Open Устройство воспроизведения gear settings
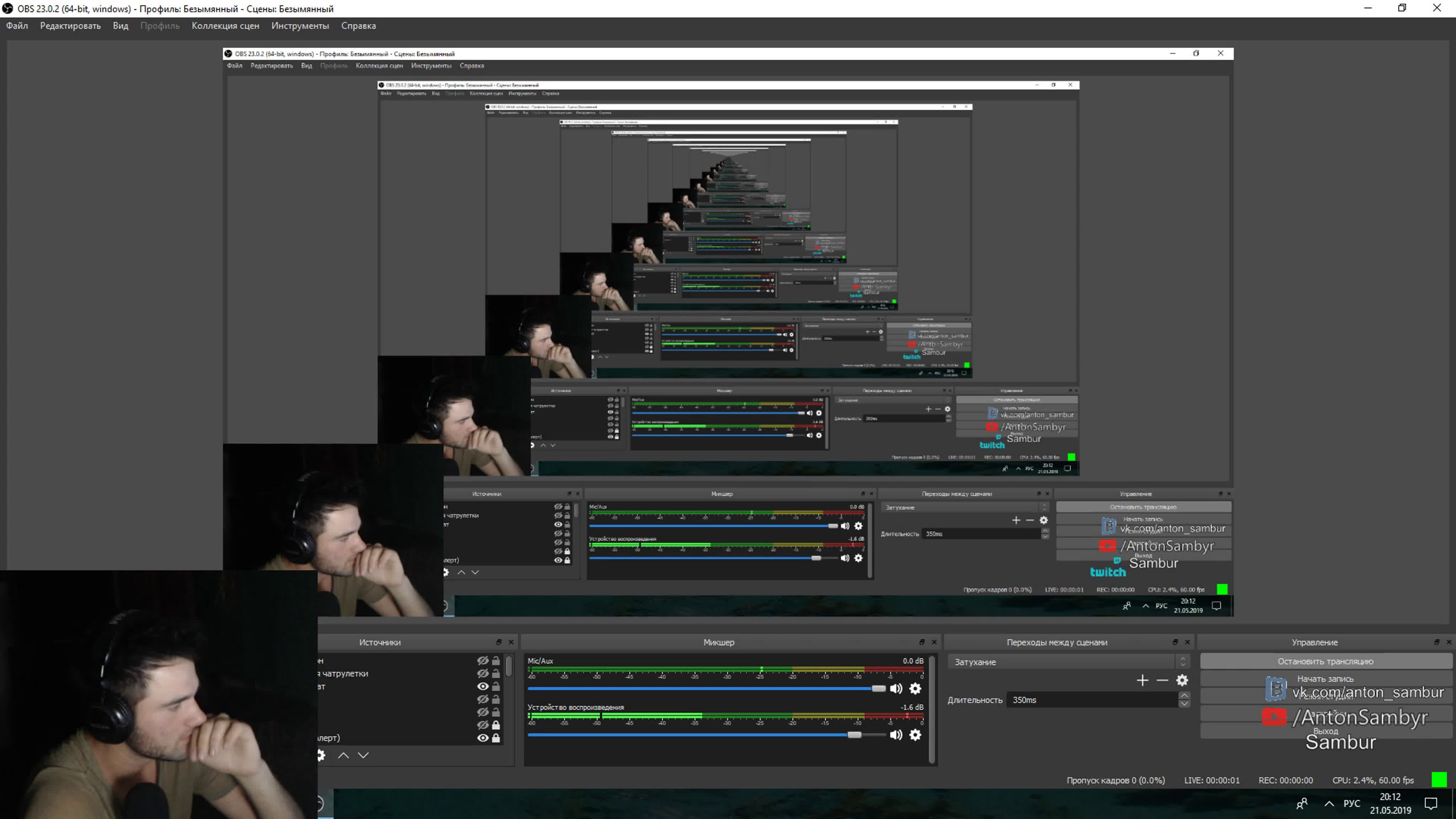The image size is (1456, 819). (x=915, y=735)
